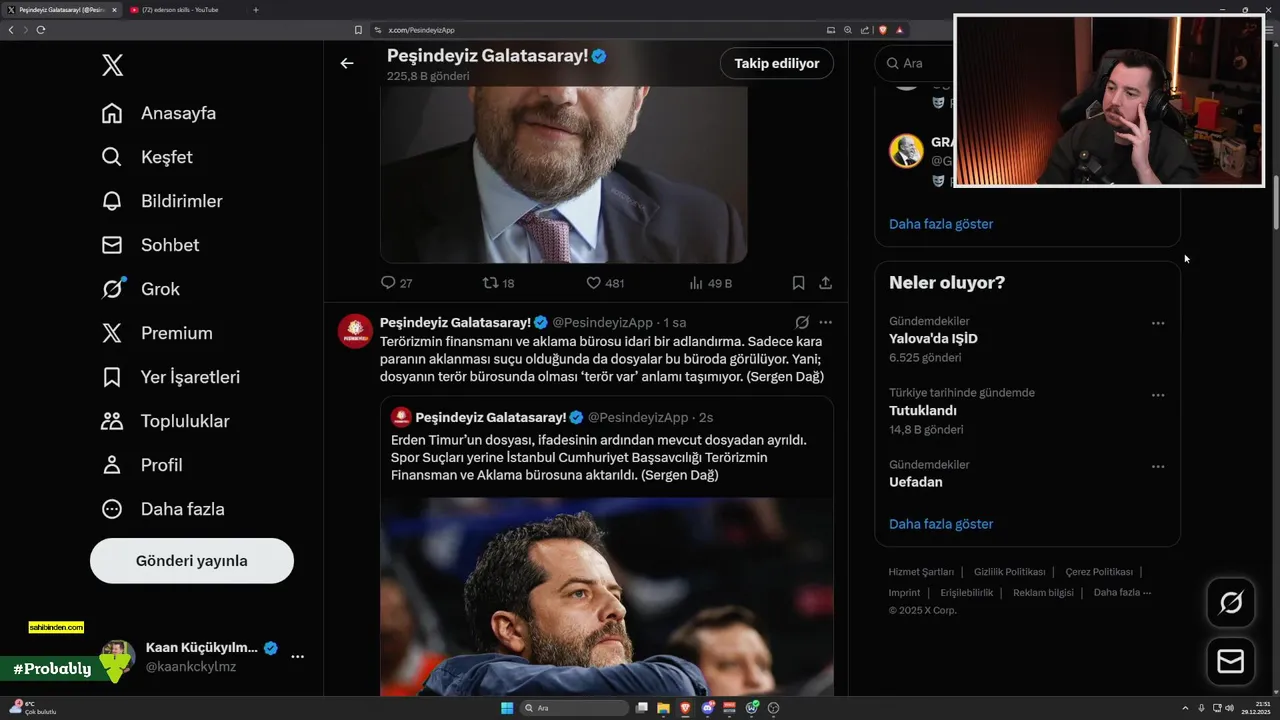Screen dimensions: 1280x720
Task: Click Daha fazla göster under suggested accounts
Action: click(941, 224)
